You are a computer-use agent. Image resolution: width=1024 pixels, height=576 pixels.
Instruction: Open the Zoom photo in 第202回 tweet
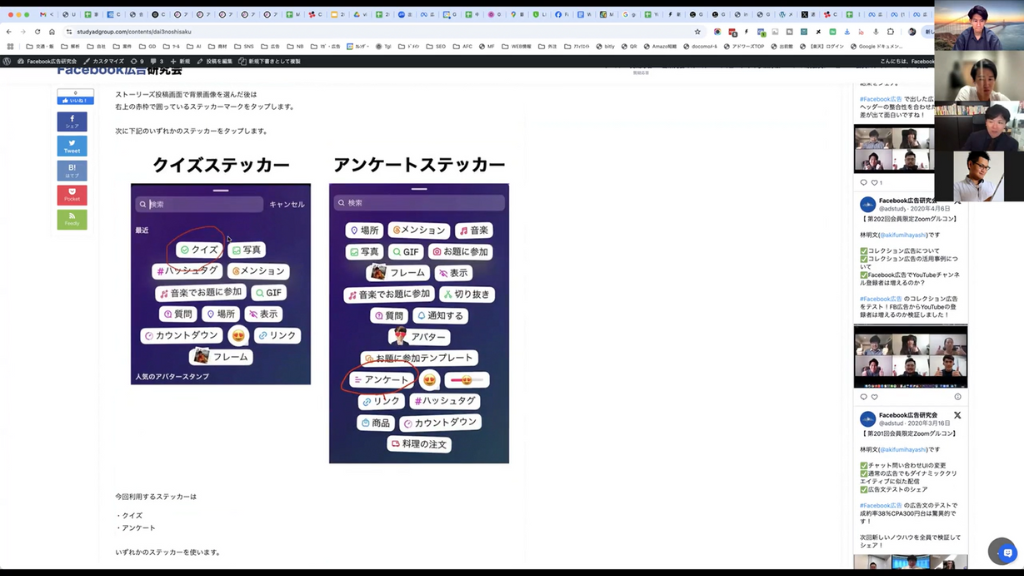pyautogui.click(x=910, y=357)
